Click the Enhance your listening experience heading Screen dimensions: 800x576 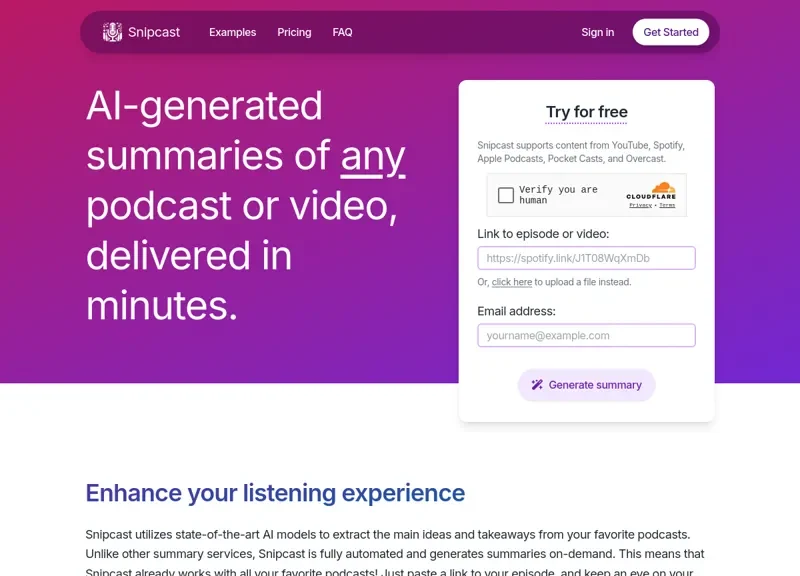pyautogui.click(x=275, y=493)
